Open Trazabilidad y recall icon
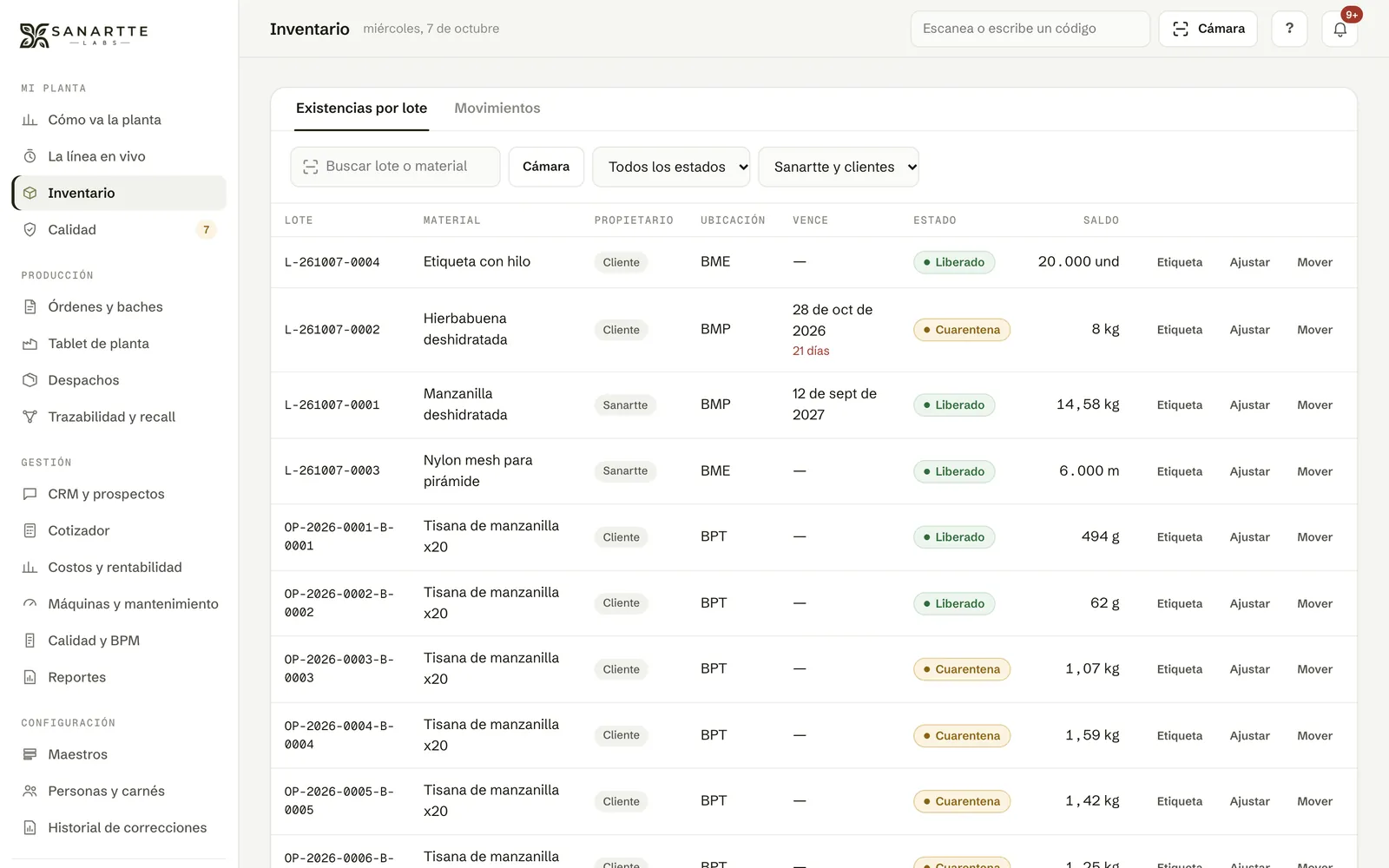 click(x=30, y=417)
